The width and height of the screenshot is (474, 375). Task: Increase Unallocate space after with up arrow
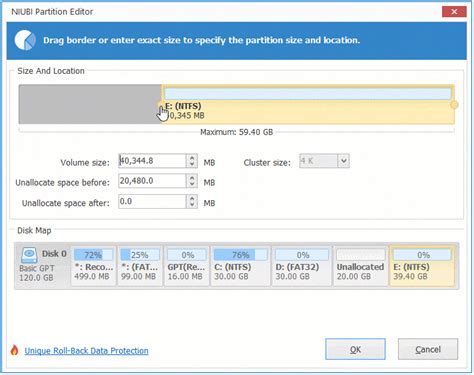tap(192, 198)
